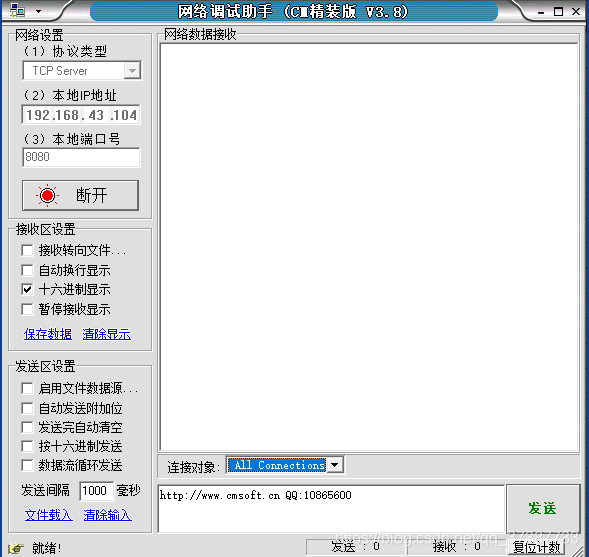Click the local IP address field
This screenshot has height=557, width=589.
pos(81,115)
